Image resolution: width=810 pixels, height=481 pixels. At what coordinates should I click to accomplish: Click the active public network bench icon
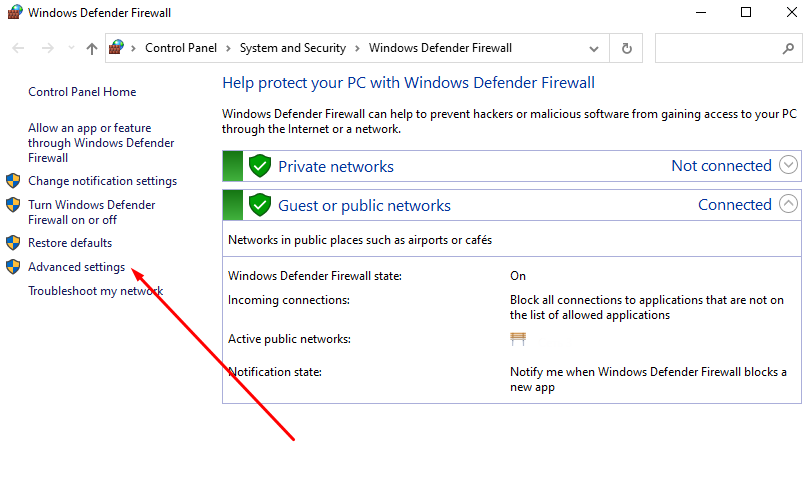point(518,339)
